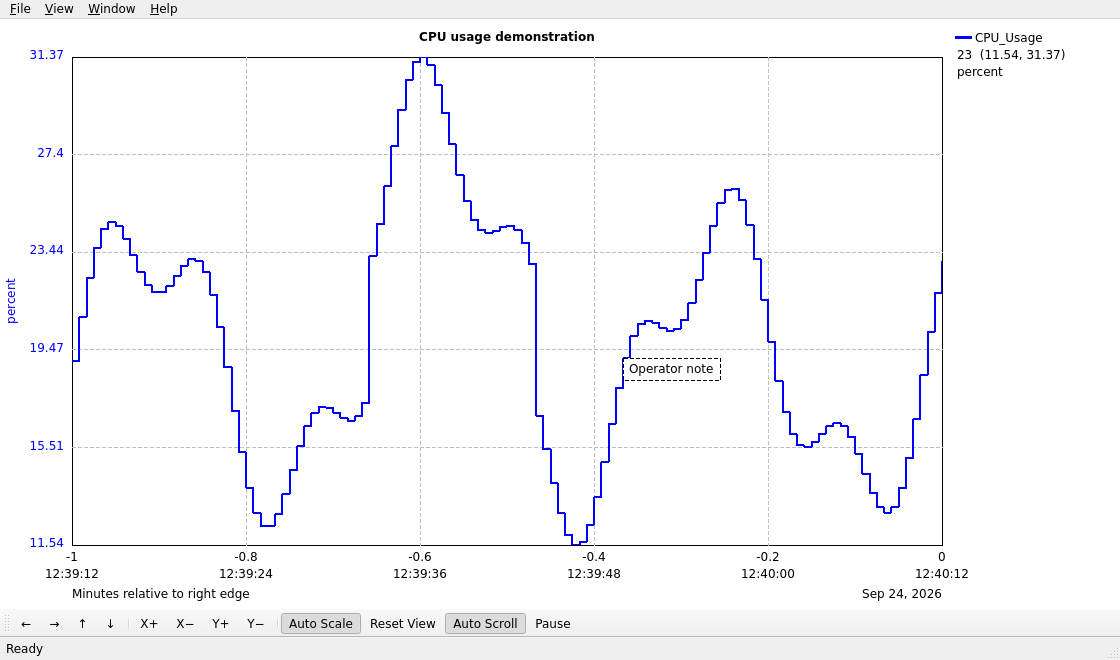Open the View menu
1120x660 pixels.
point(59,9)
